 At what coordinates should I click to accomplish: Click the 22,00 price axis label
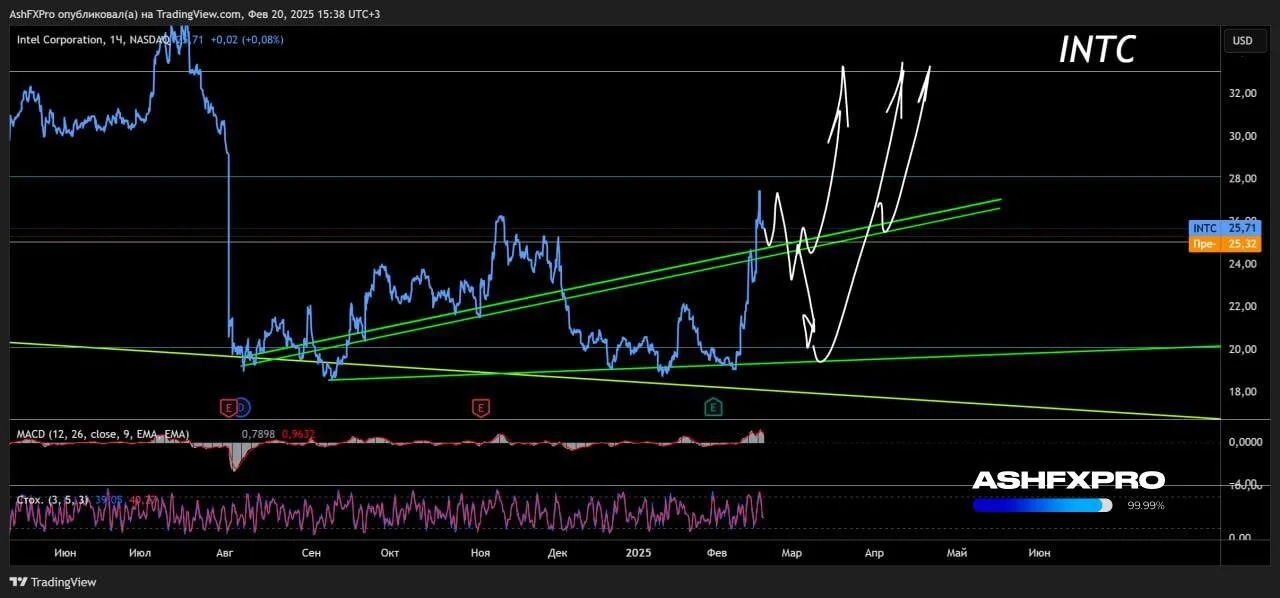[x=1243, y=306]
